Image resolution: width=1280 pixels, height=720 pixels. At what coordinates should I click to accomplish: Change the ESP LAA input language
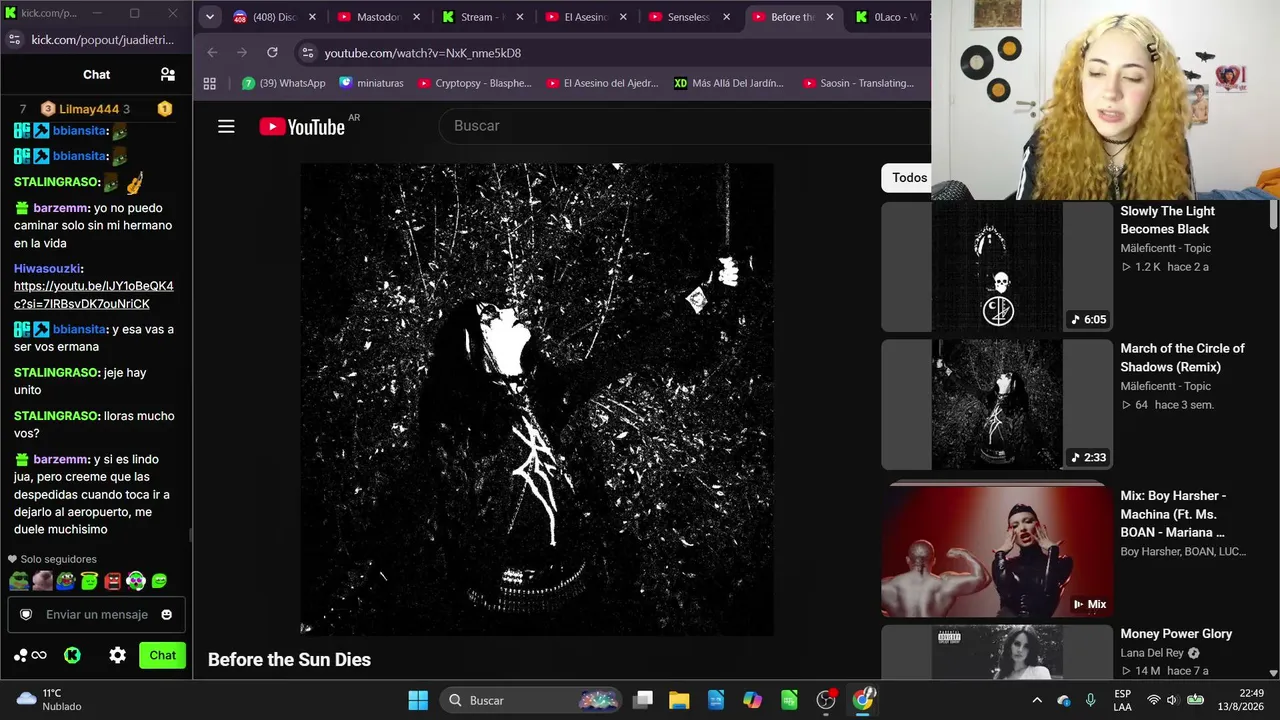pyautogui.click(x=1123, y=700)
